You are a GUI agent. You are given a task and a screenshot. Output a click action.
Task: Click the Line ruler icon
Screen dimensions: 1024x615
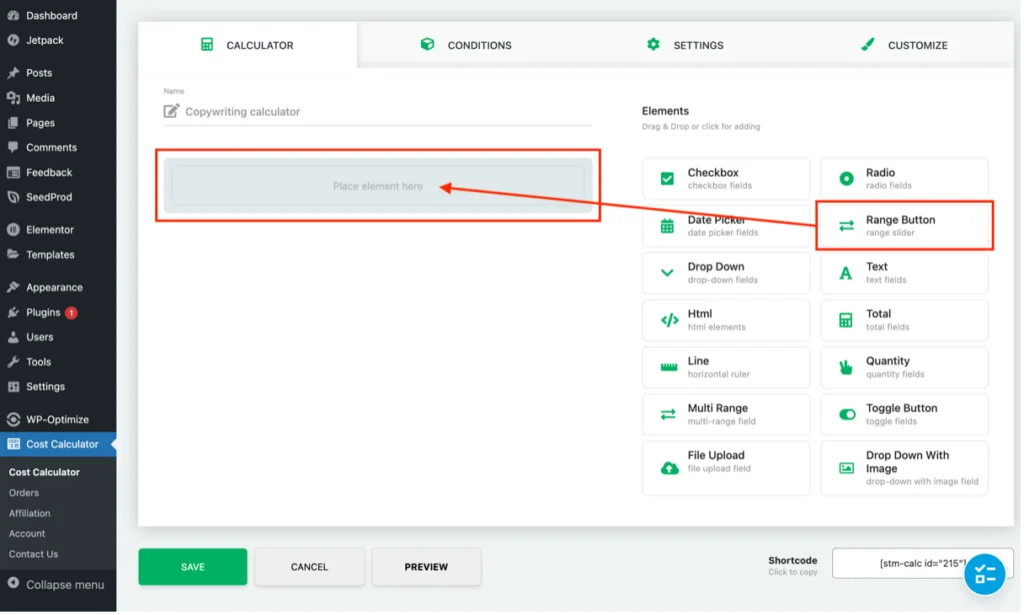[670, 368]
